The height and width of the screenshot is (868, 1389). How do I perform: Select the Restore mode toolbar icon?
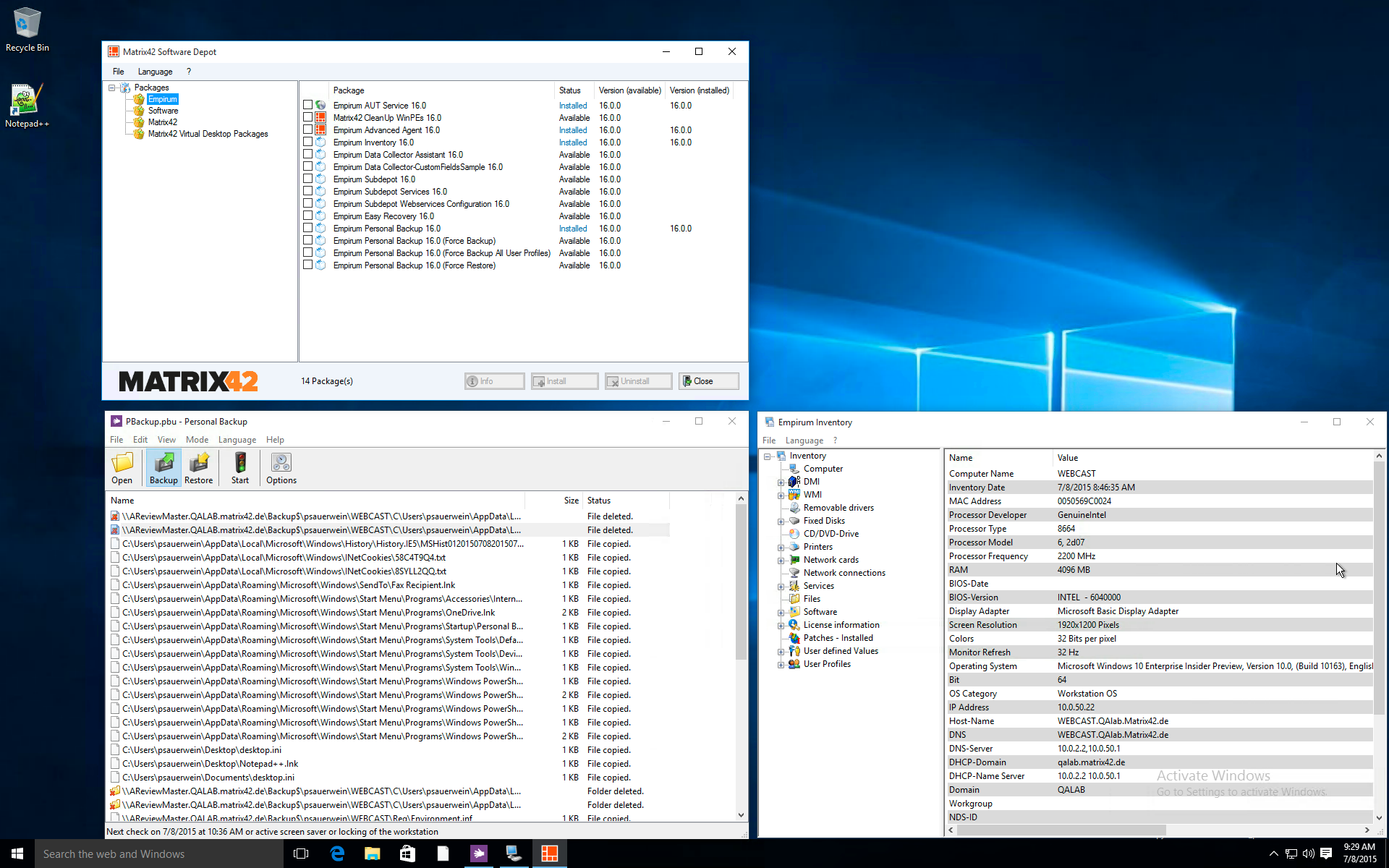click(198, 467)
